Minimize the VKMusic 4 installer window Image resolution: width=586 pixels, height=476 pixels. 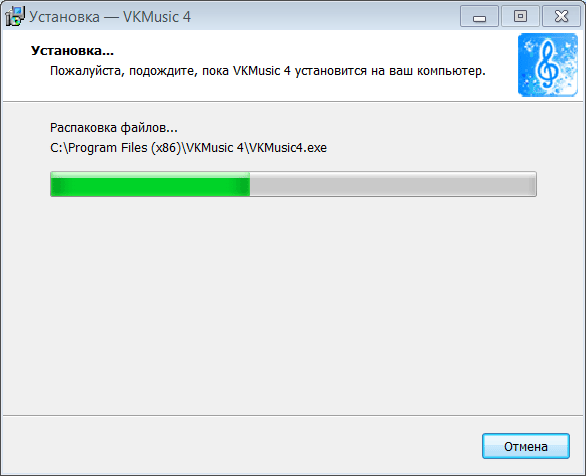tap(479, 16)
